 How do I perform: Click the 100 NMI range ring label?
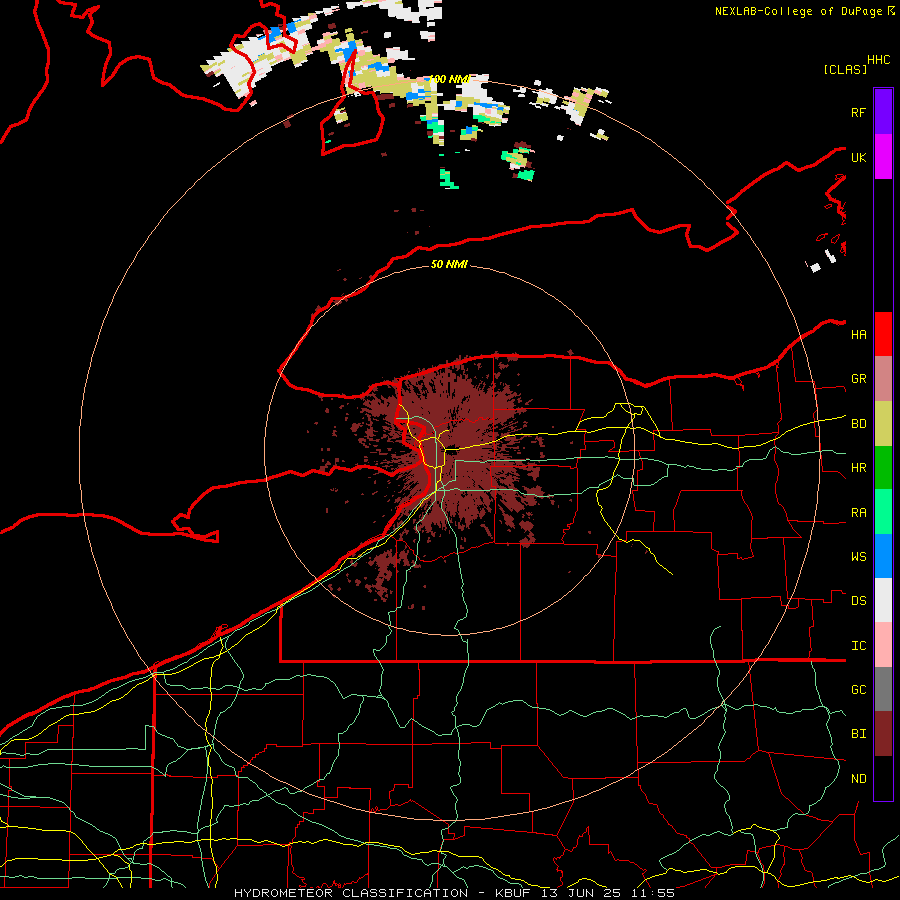pos(450,79)
